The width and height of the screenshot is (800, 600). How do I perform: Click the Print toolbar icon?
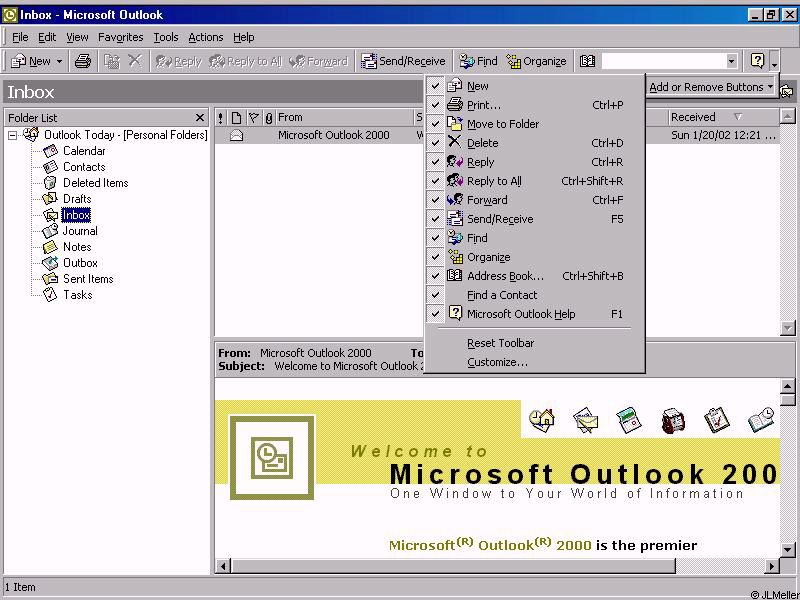point(83,61)
